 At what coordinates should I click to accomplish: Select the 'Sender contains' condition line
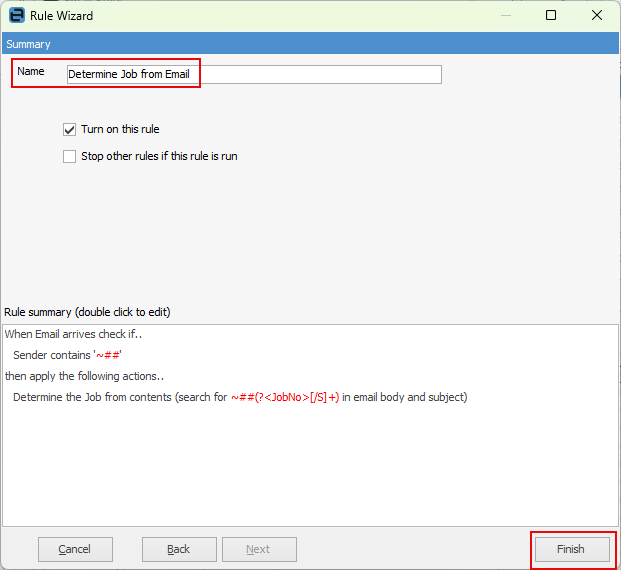[67, 355]
